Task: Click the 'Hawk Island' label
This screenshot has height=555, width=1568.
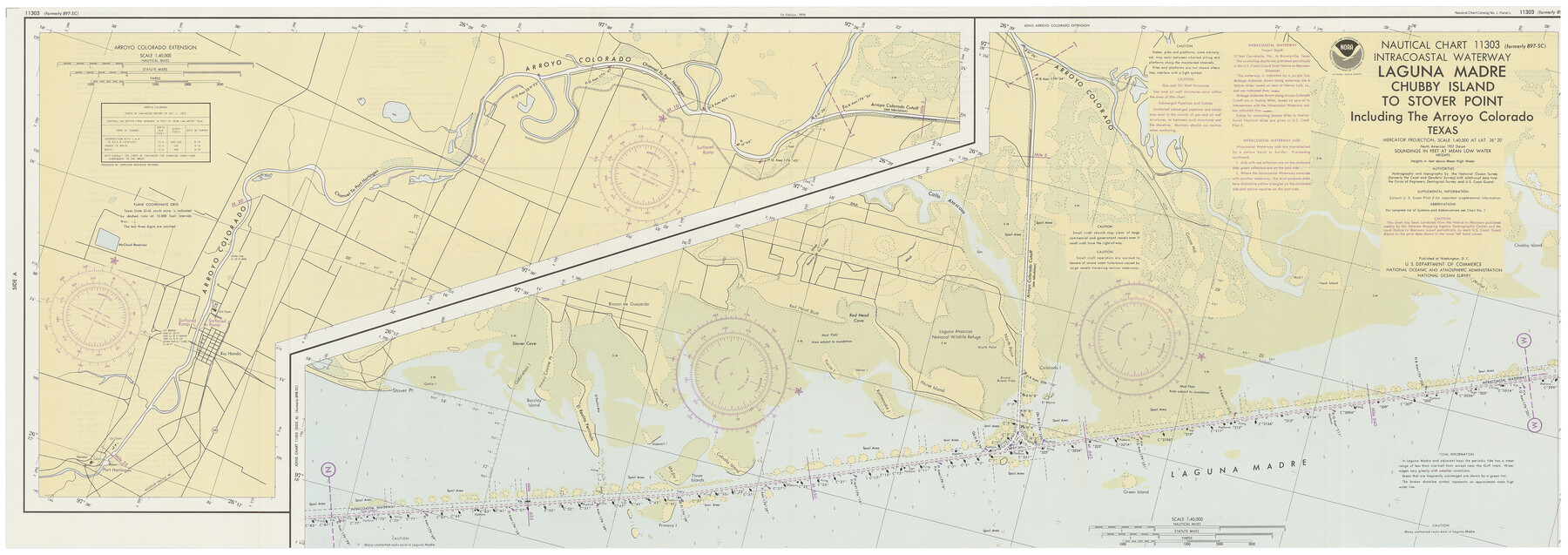Action: (1327, 283)
